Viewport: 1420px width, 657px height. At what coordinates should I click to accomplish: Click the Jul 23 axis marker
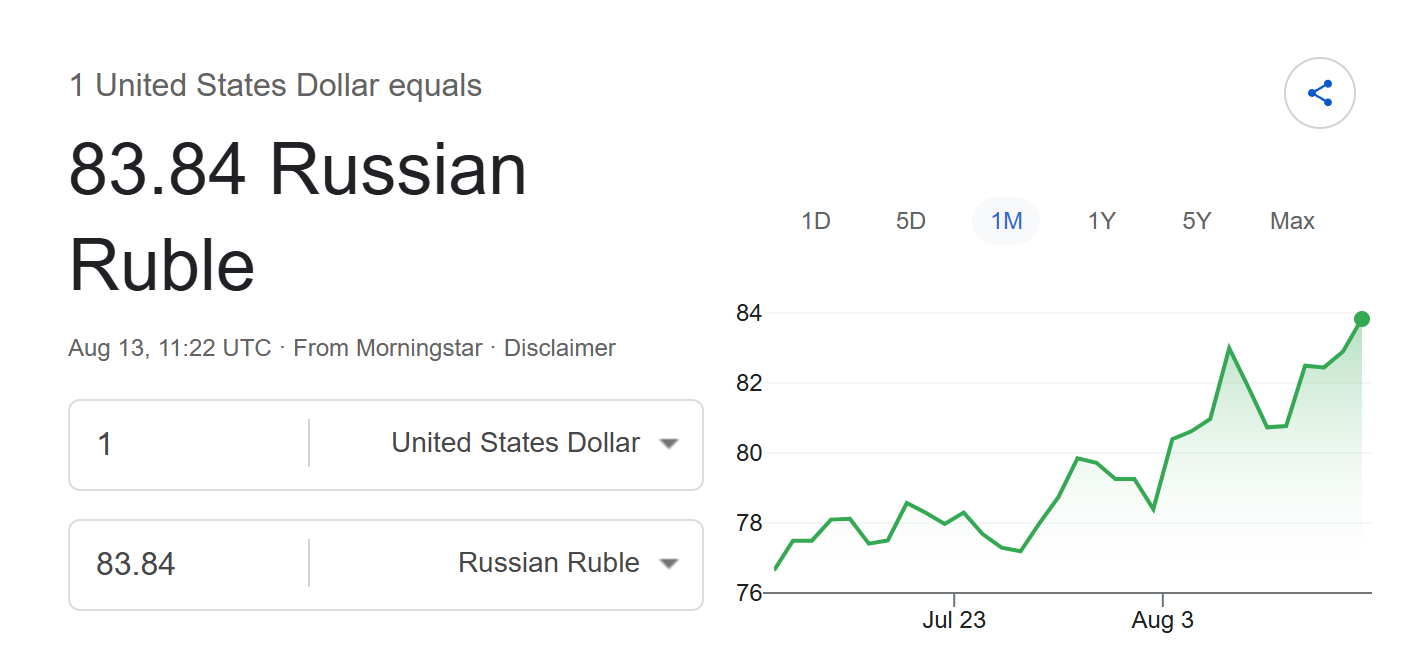pyautogui.click(x=953, y=620)
